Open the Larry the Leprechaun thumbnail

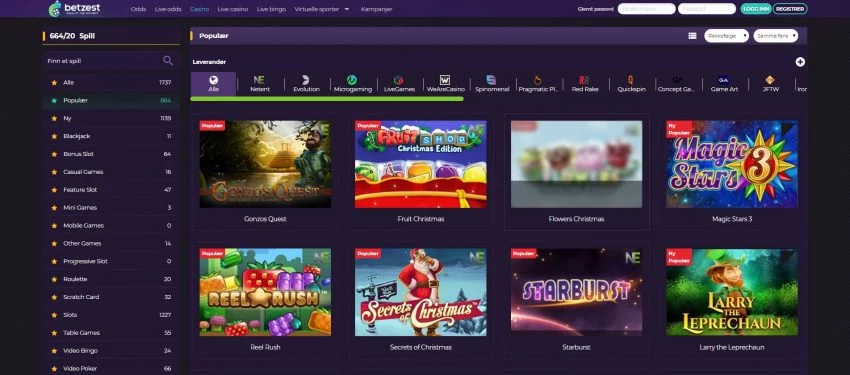pyautogui.click(x=732, y=292)
